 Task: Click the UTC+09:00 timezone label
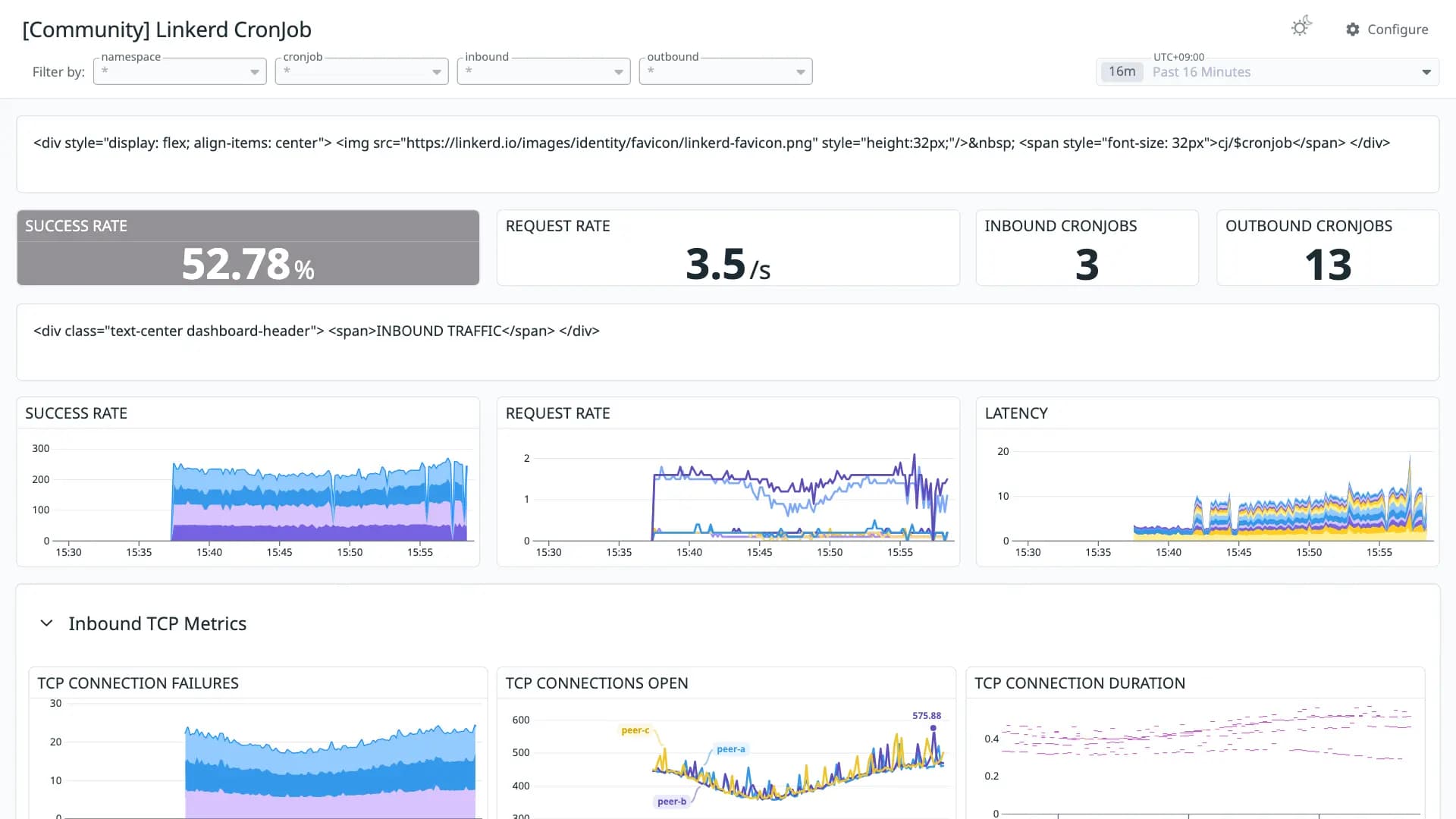coord(1178,57)
